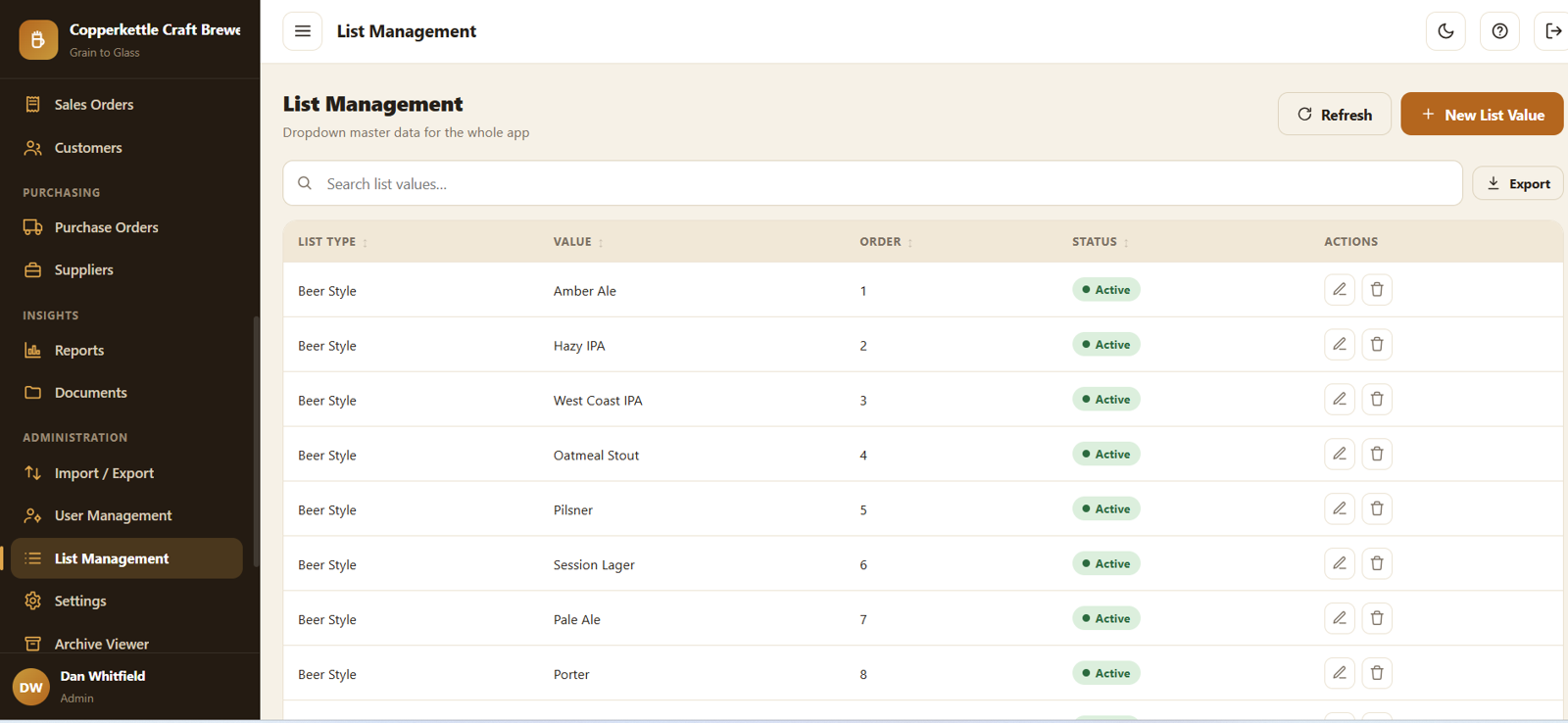
Task: Click the sidebar vertical scrollbar
Action: click(256, 441)
